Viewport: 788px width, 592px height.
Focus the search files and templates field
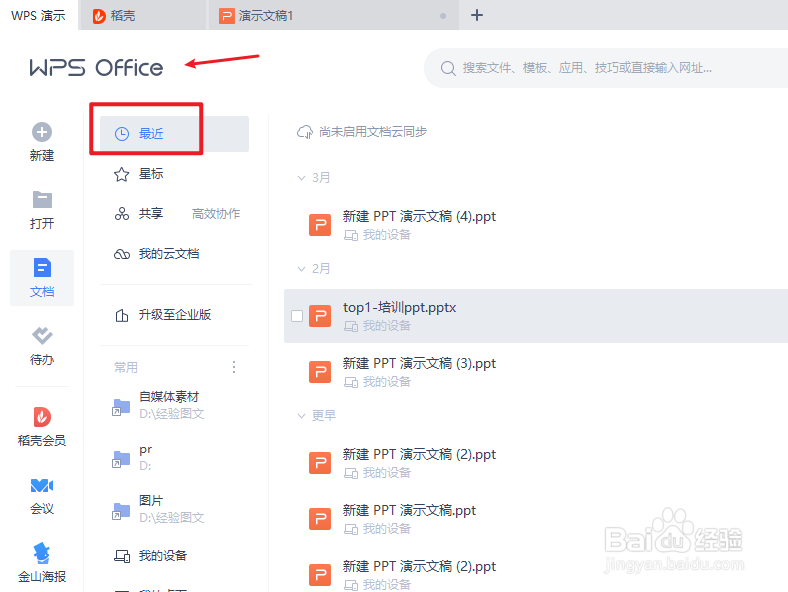point(606,68)
